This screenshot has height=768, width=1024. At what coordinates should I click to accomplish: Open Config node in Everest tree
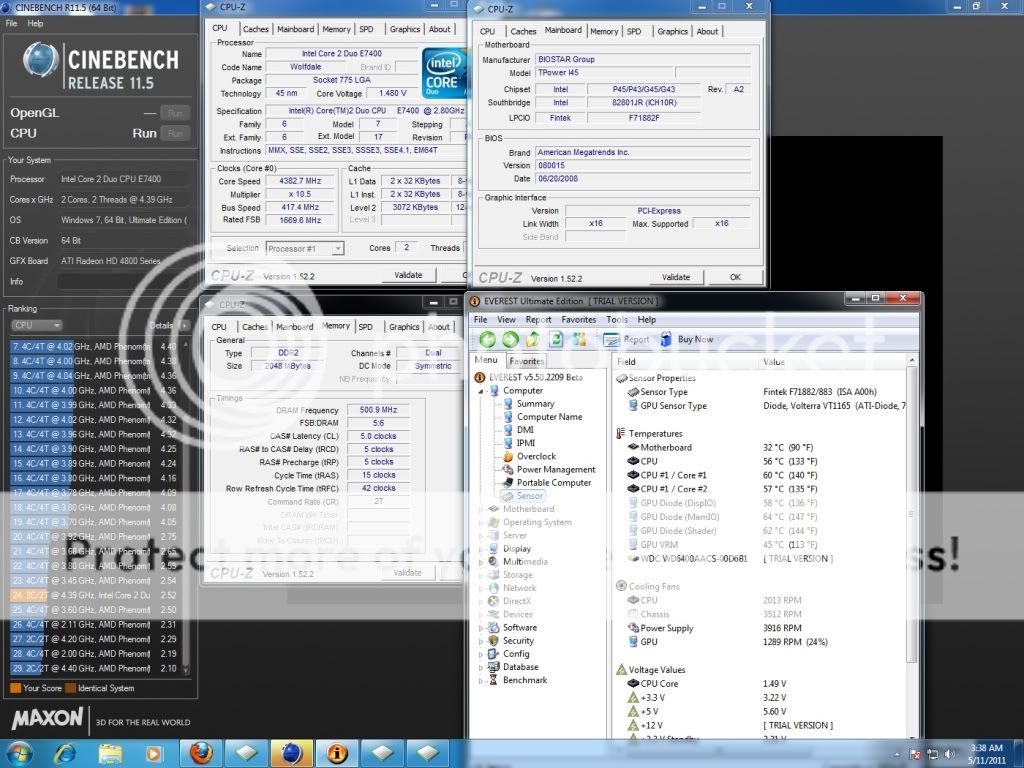(516, 654)
